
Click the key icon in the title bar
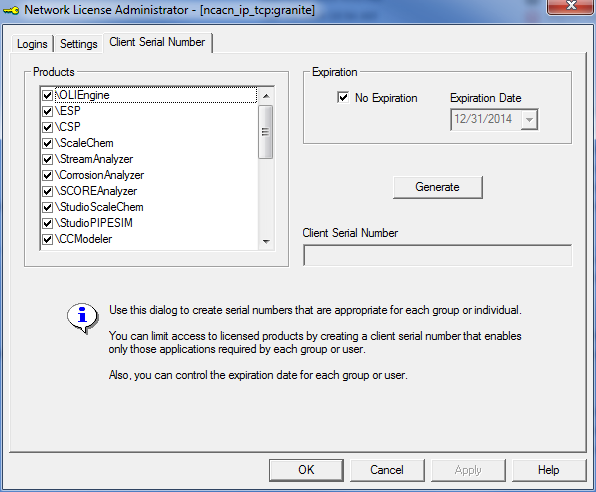(x=11, y=10)
